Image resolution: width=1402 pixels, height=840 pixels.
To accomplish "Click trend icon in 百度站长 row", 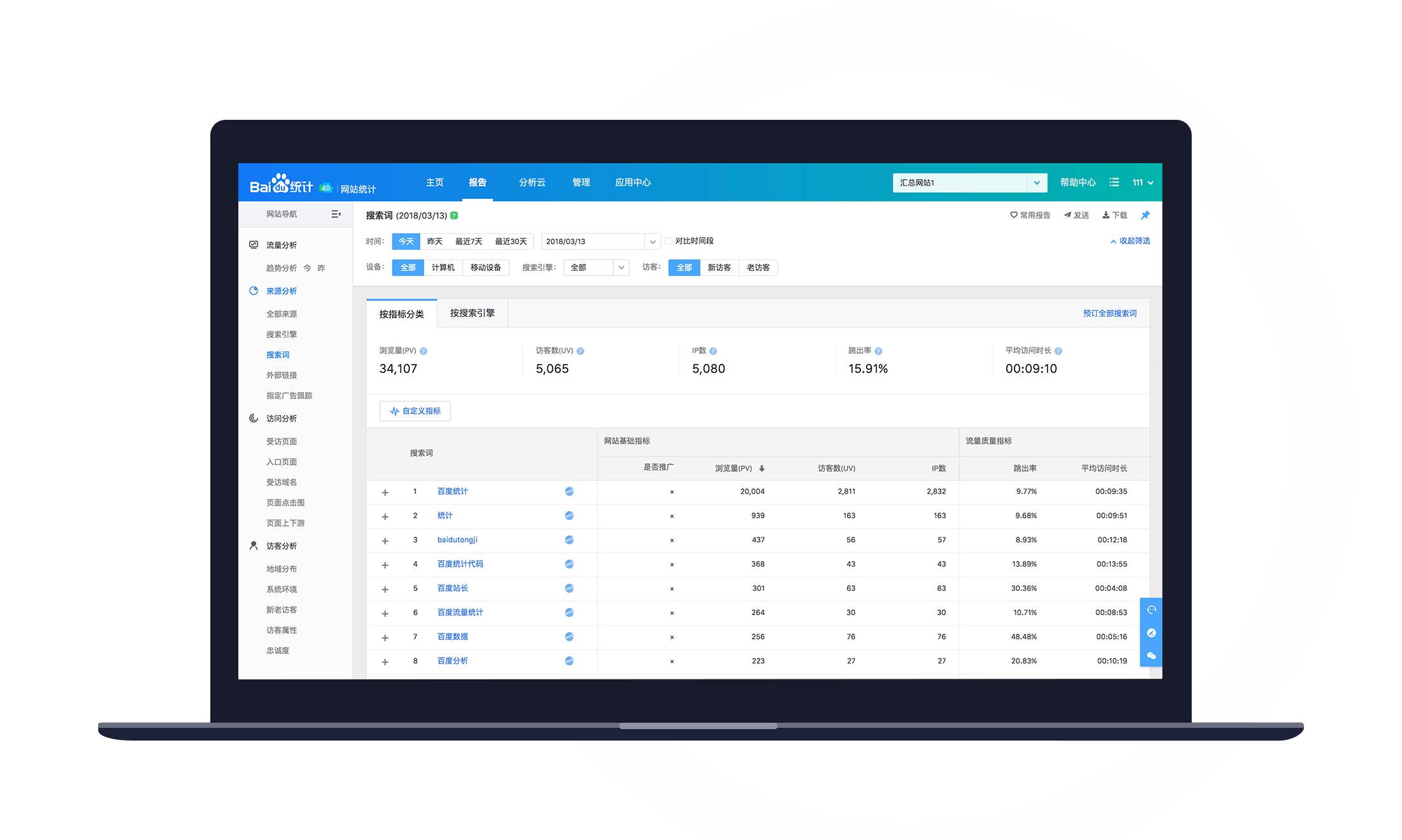I will pos(569,588).
